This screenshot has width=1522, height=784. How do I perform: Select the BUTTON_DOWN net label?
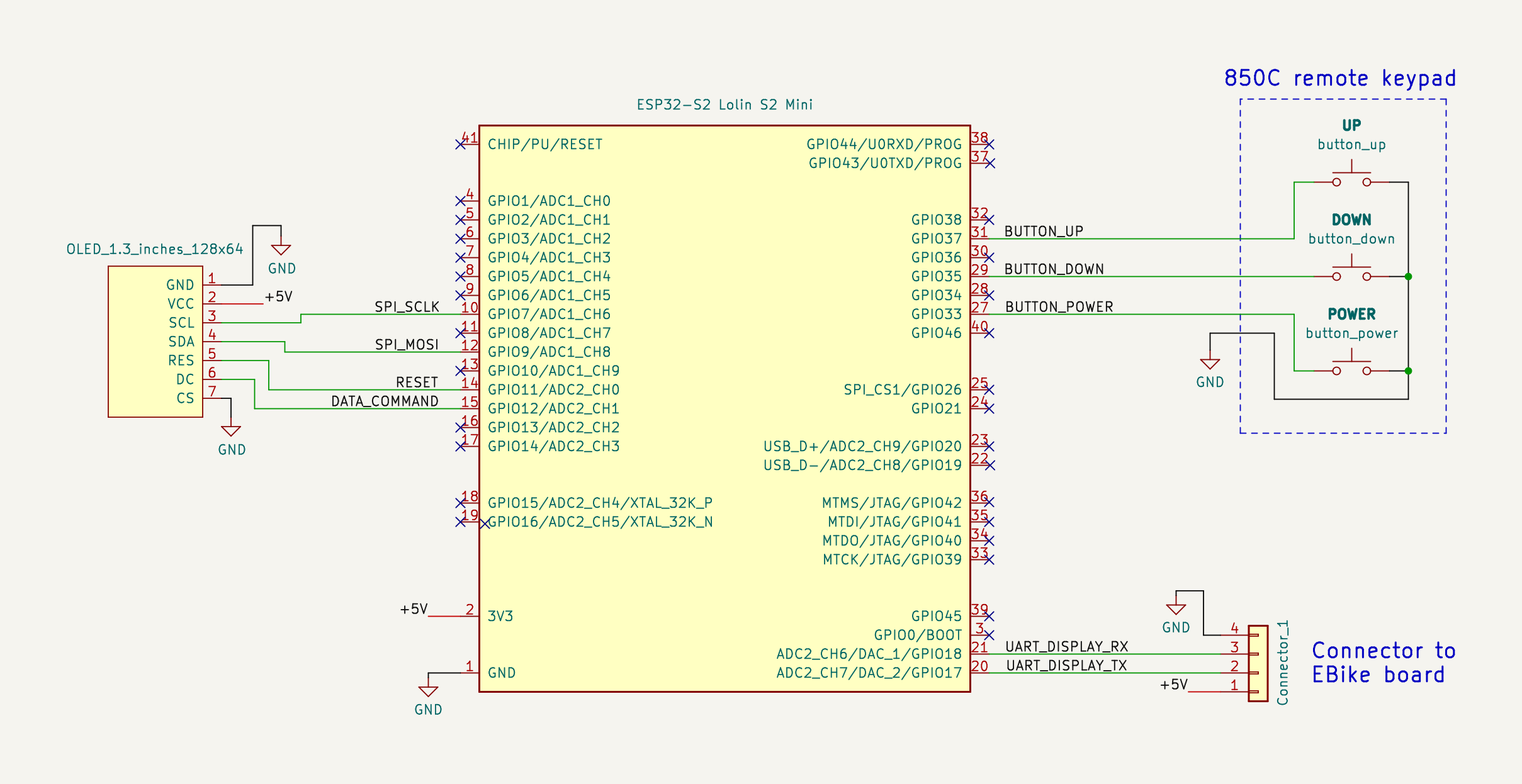click(x=1054, y=269)
